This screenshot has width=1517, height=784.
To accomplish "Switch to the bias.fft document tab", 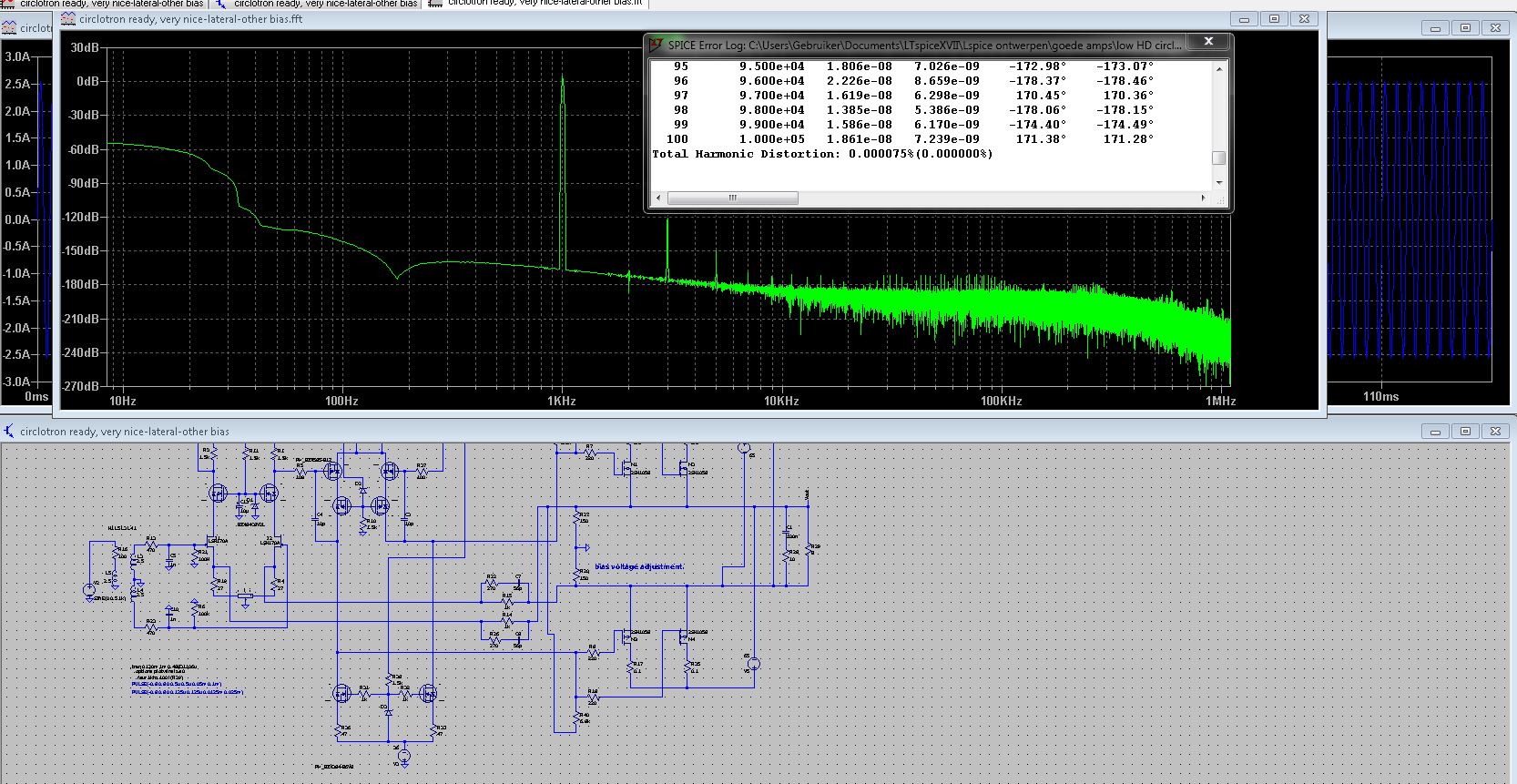I will (x=537, y=4).
